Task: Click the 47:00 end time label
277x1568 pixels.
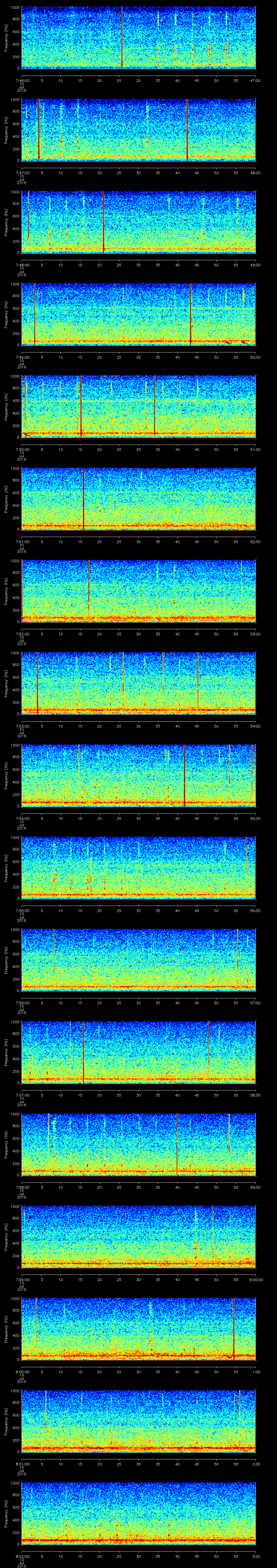Action: [x=256, y=80]
